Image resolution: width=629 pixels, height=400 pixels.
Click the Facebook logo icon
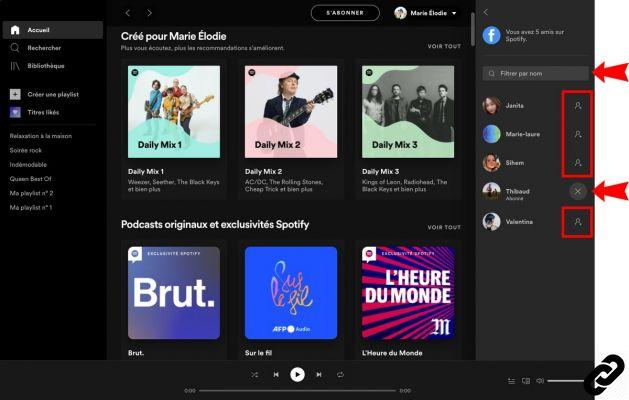pos(491,35)
